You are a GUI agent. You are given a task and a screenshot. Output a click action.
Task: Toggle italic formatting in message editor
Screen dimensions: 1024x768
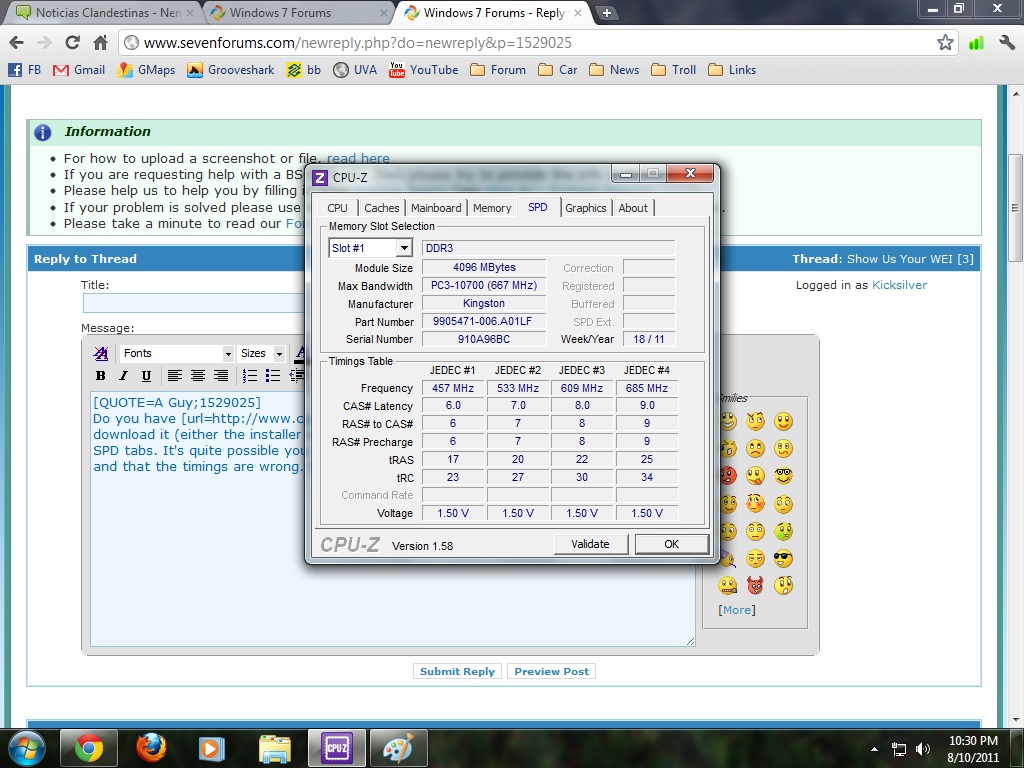[x=123, y=376]
